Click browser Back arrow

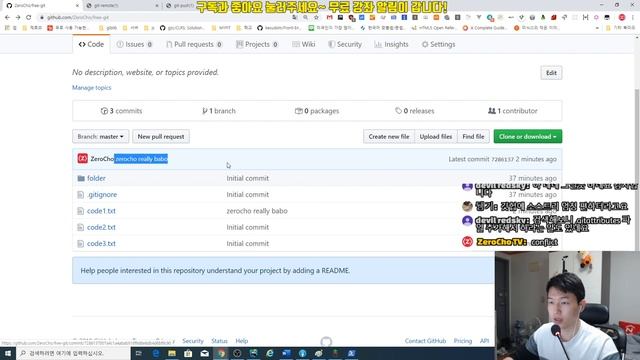7,17
